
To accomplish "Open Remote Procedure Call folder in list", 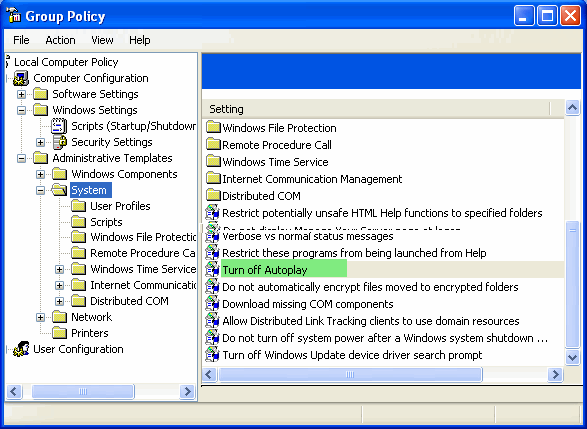I will pyautogui.click(x=277, y=145).
